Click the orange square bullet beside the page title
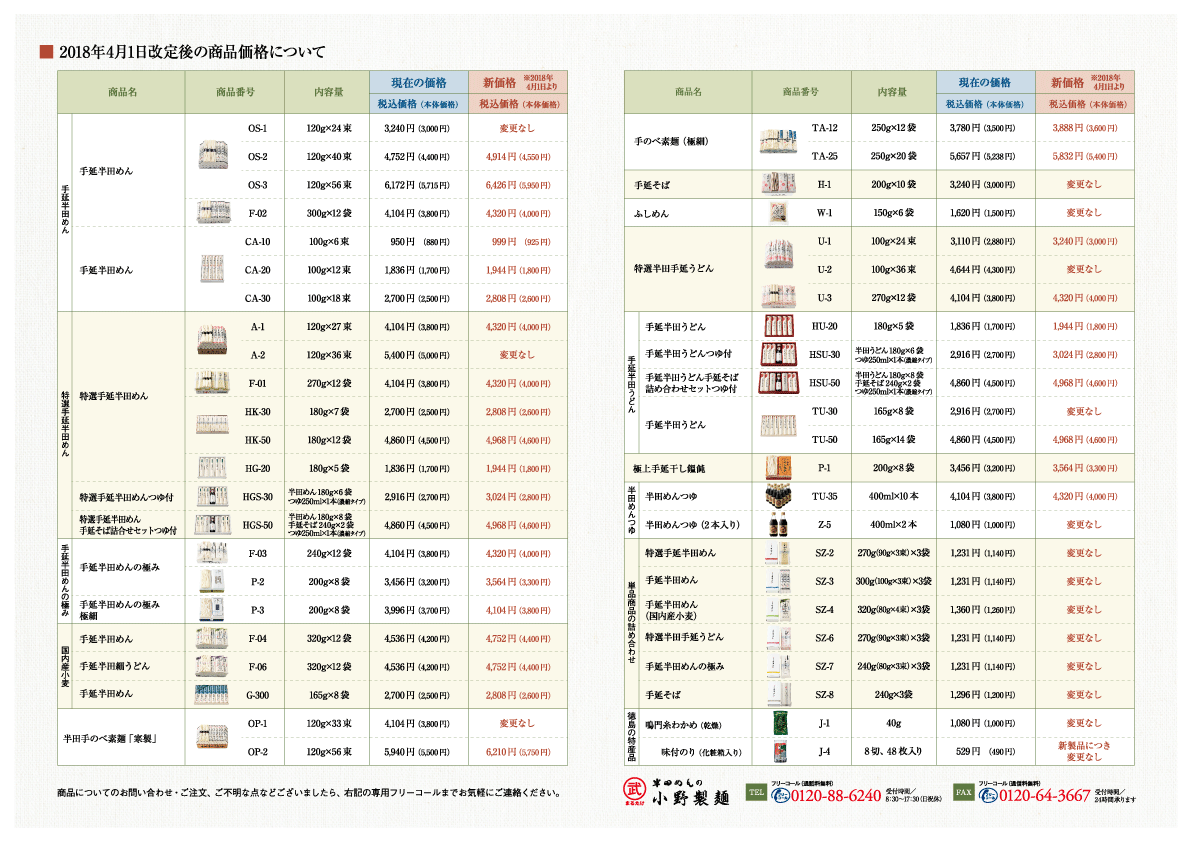The width and height of the screenshot is (1191, 842). click(x=45, y=52)
